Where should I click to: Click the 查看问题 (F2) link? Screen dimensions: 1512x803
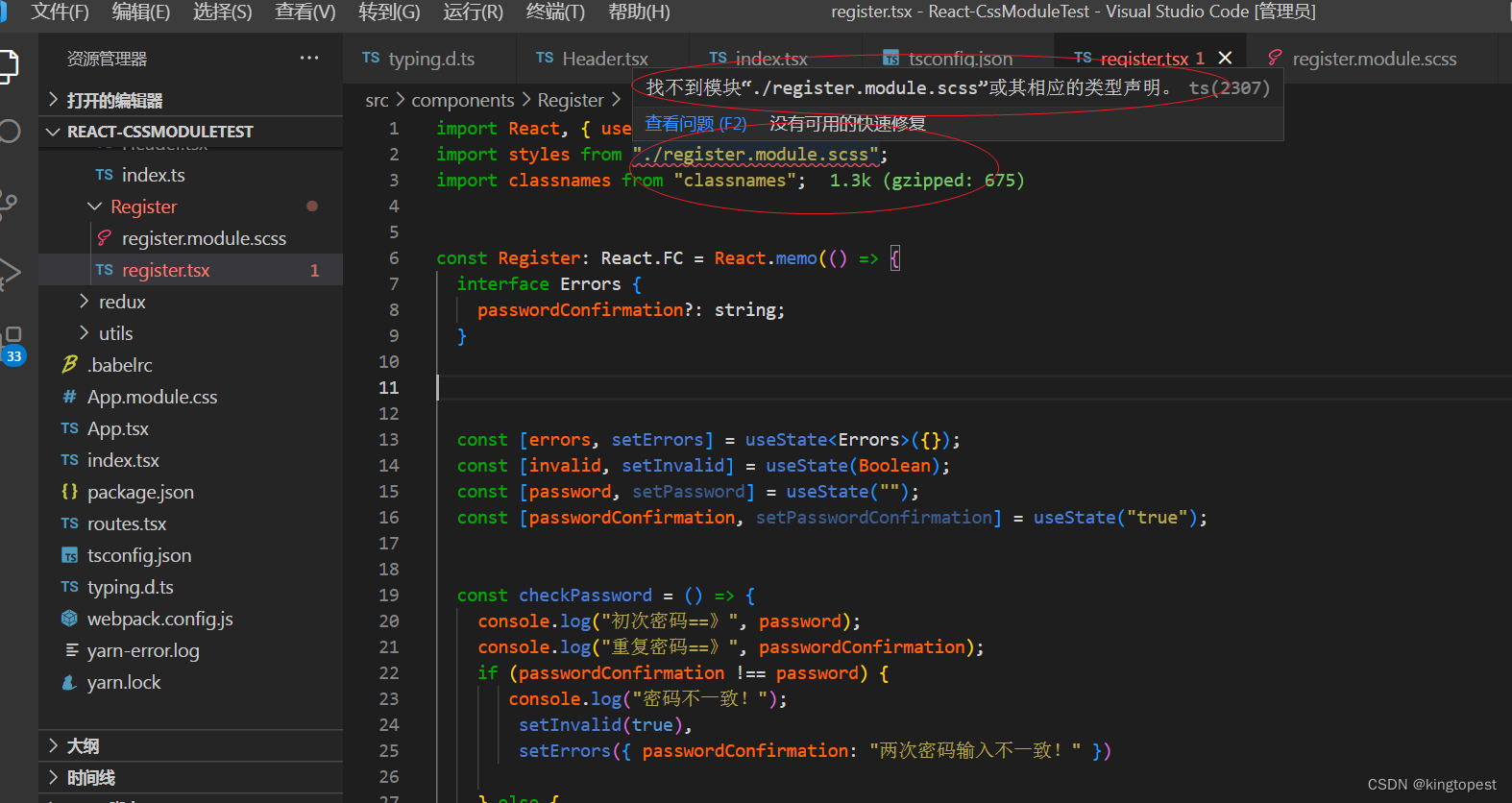[x=695, y=124]
